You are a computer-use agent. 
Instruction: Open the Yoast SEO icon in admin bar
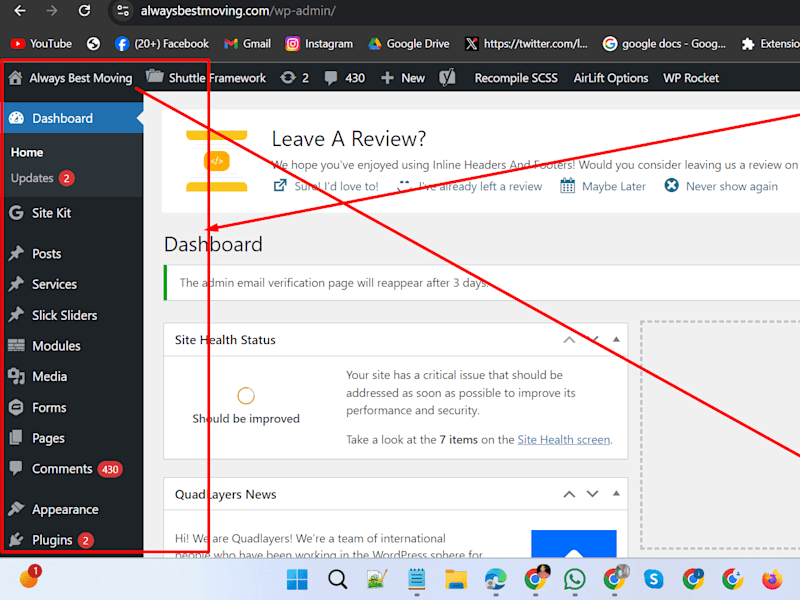447,78
